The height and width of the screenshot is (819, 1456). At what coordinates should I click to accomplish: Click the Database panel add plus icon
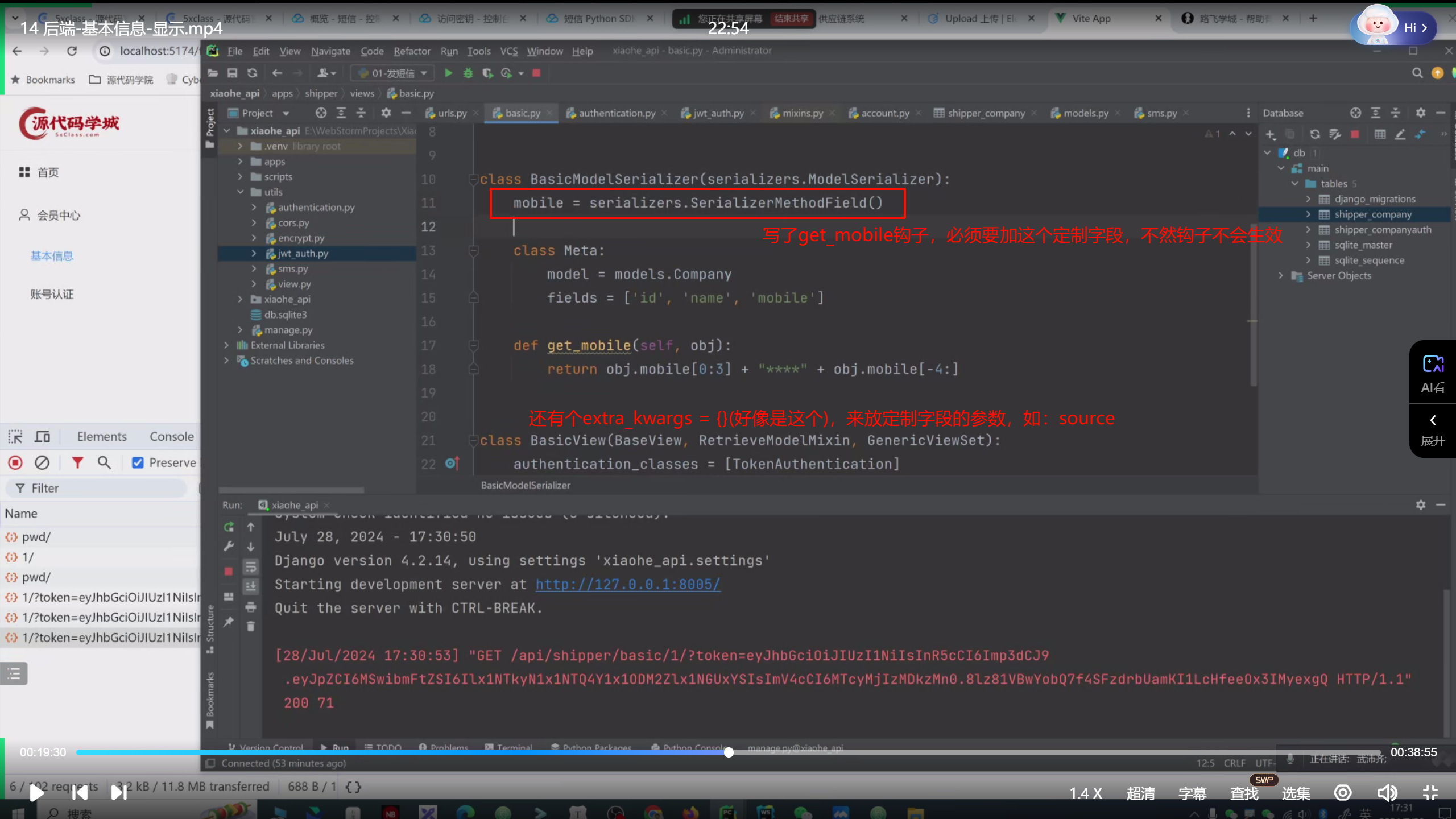pyautogui.click(x=1271, y=134)
